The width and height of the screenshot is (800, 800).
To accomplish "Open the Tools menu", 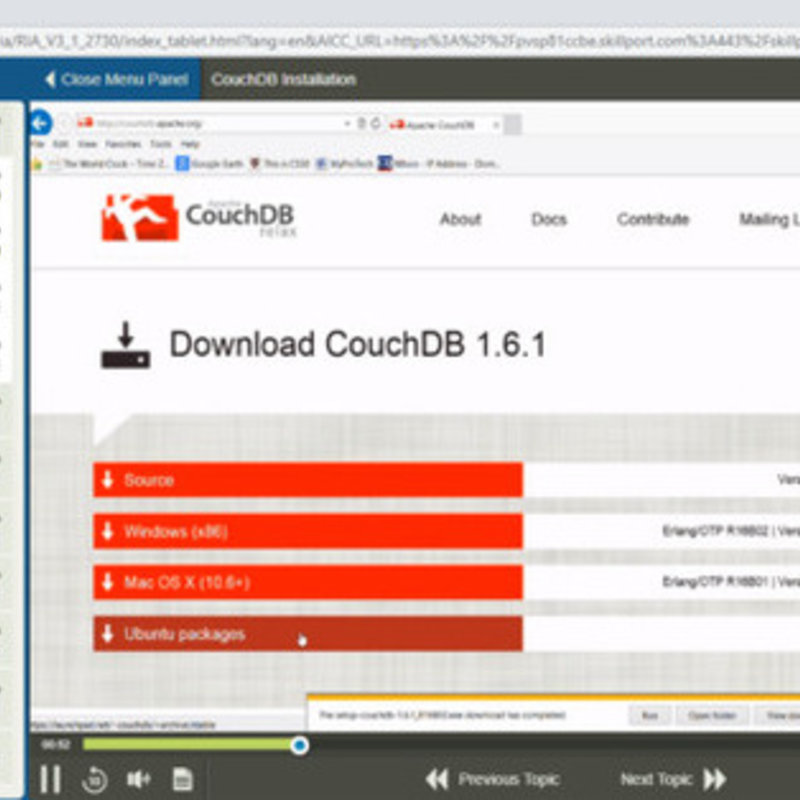I will (161, 144).
